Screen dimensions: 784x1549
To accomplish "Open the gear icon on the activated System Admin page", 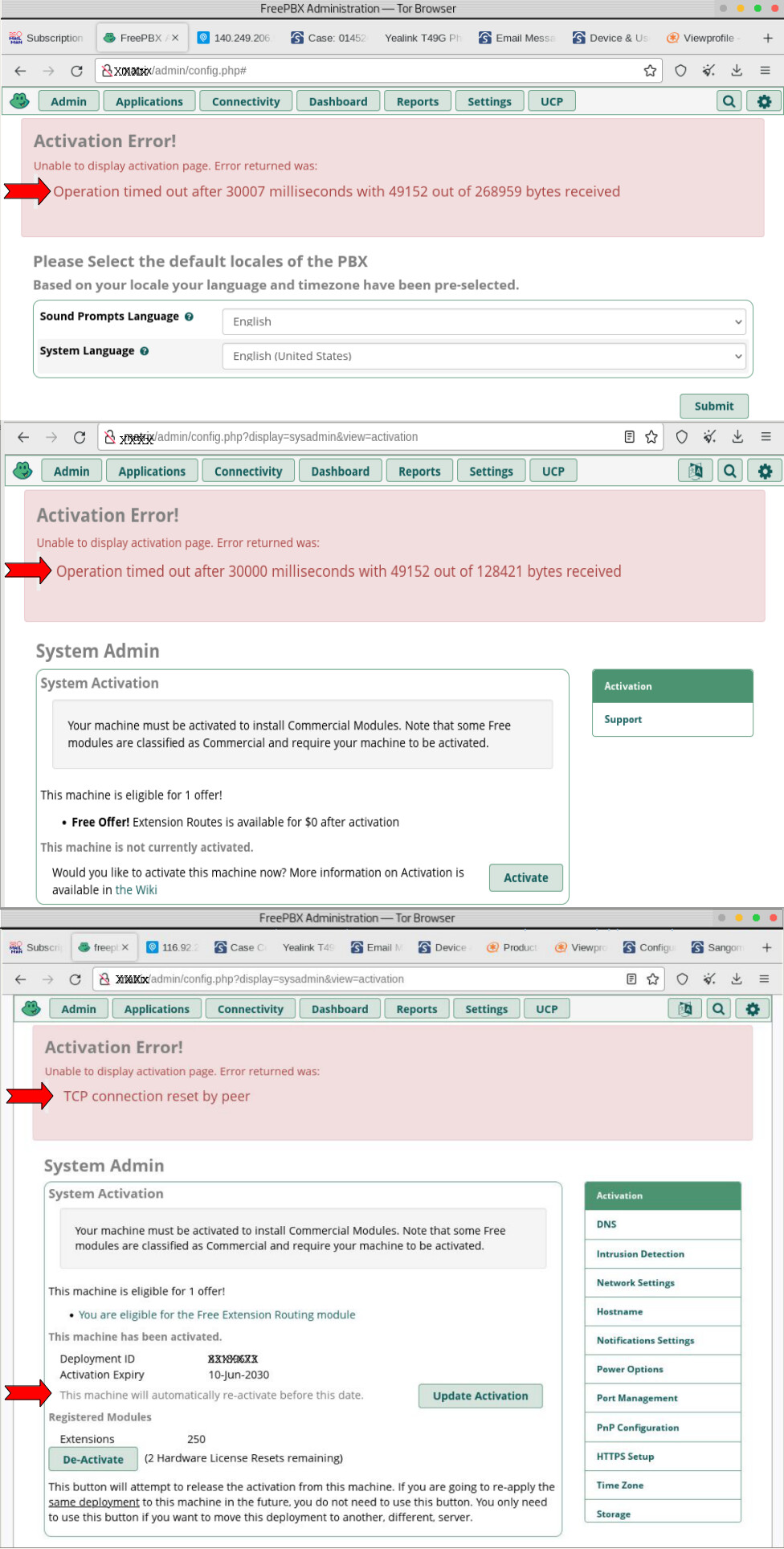I will pyautogui.click(x=753, y=1008).
